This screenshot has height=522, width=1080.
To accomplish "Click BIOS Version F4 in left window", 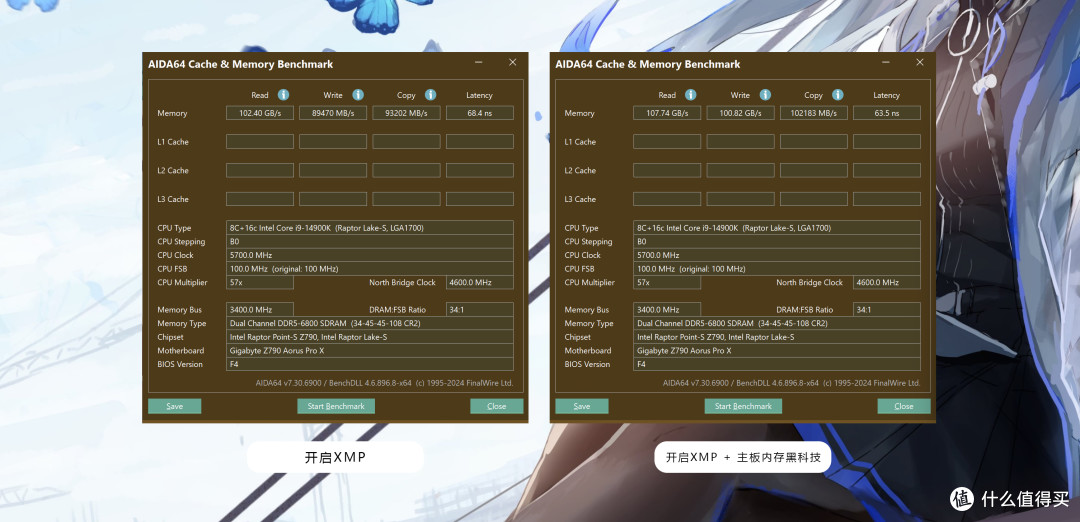I will pos(370,364).
